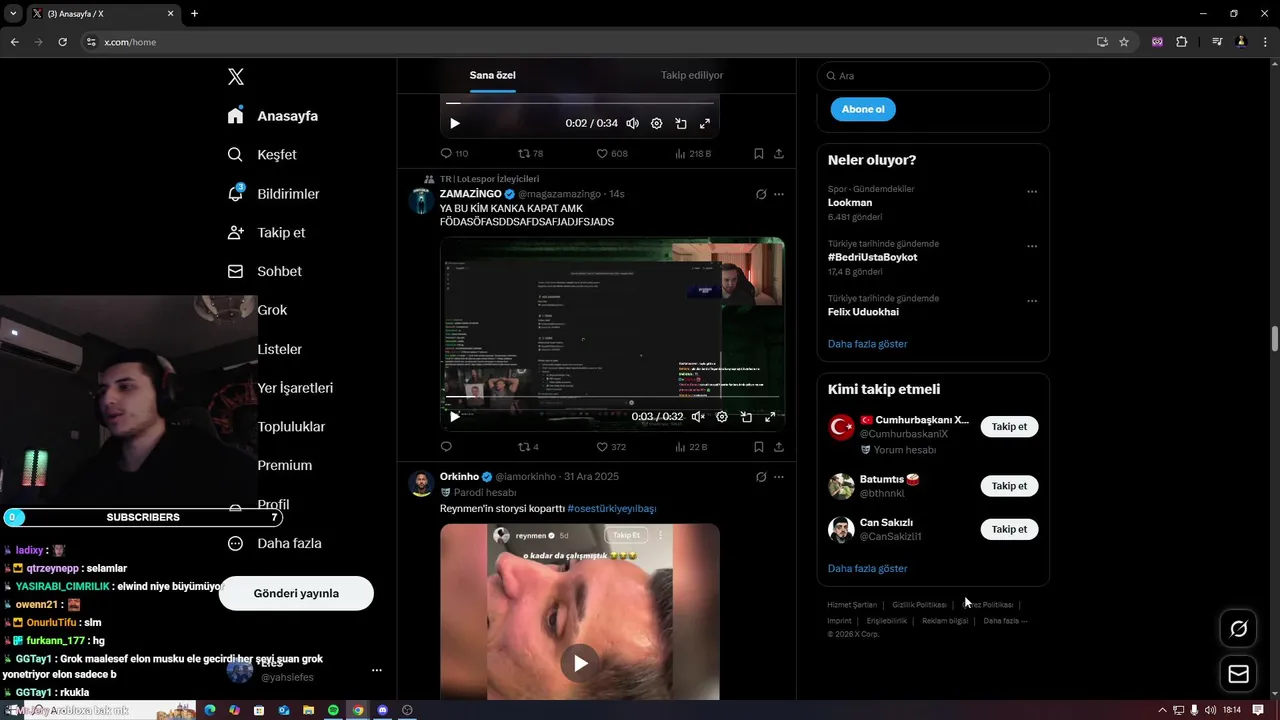The image size is (1280, 720).
Task: Follow Can Sakızlı account
Action: (x=1009, y=529)
